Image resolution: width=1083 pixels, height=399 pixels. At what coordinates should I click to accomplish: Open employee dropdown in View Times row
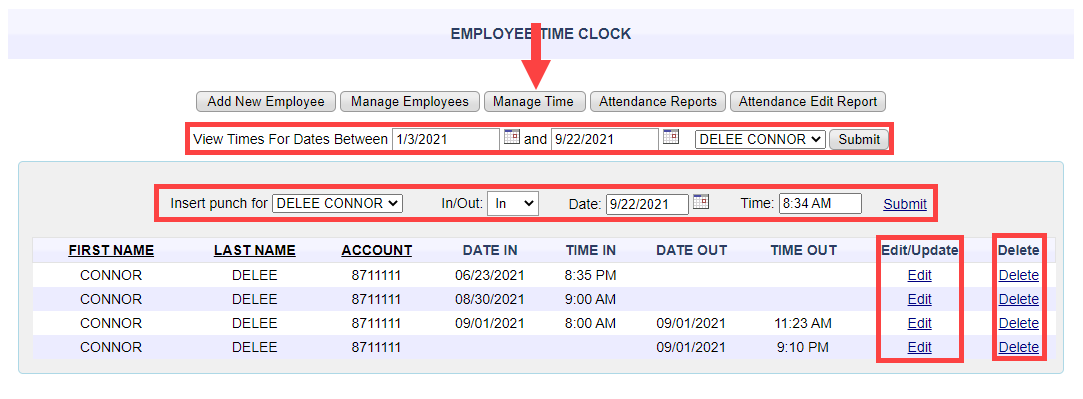[x=760, y=139]
